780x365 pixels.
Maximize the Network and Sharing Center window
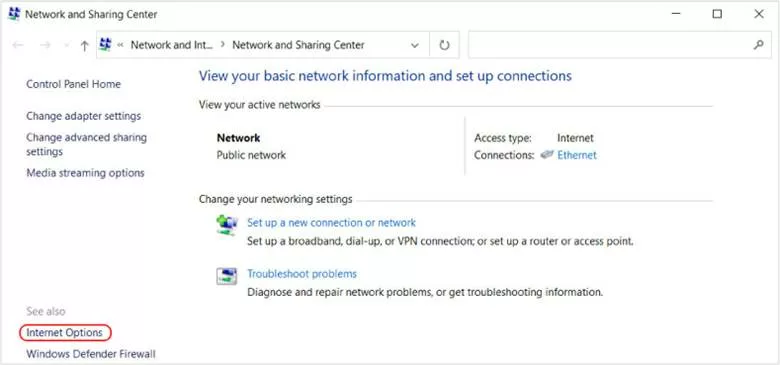pyautogui.click(x=717, y=14)
